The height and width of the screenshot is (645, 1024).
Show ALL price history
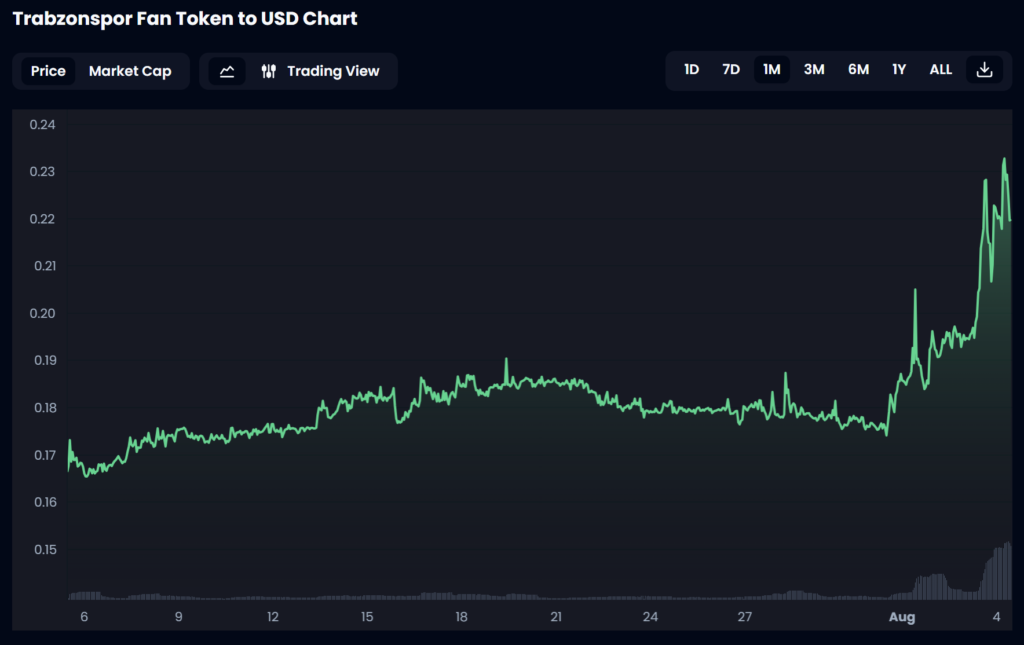pos(940,70)
